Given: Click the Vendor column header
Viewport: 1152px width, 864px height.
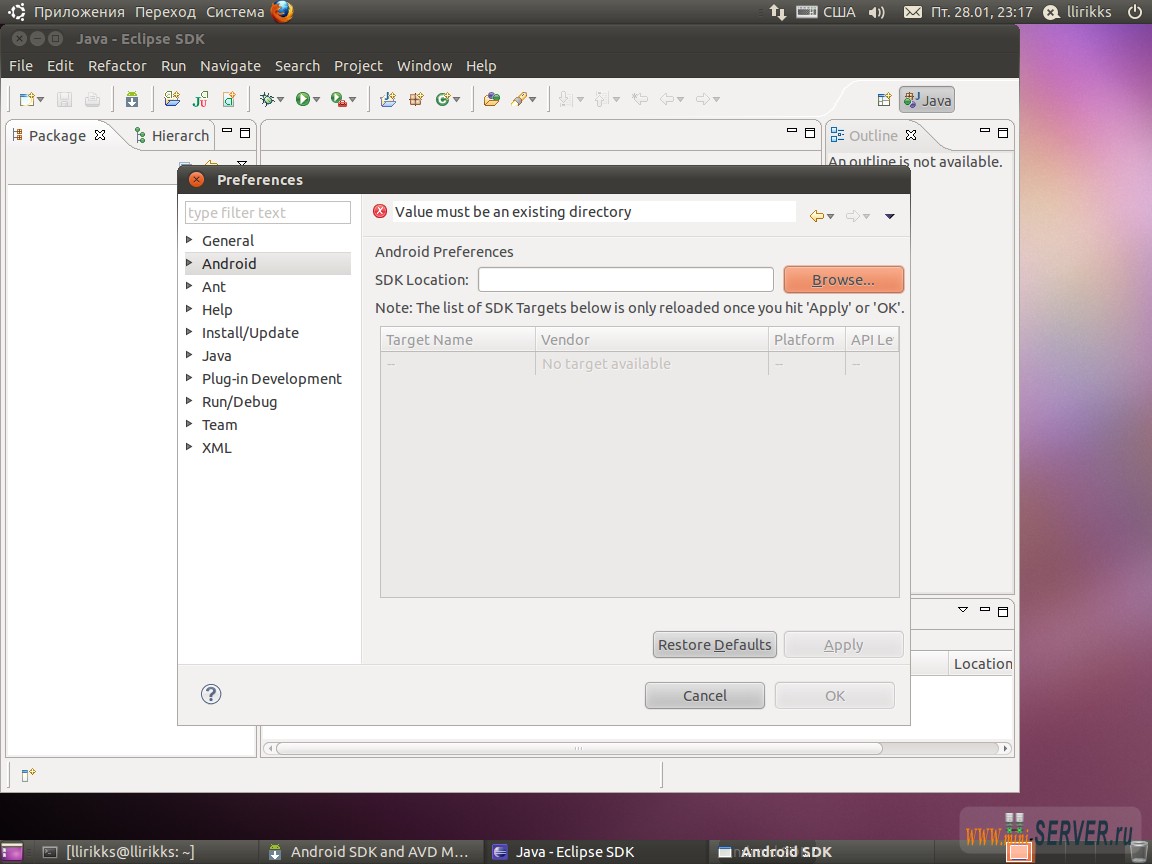Looking at the screenshot, I should (652, 339).
